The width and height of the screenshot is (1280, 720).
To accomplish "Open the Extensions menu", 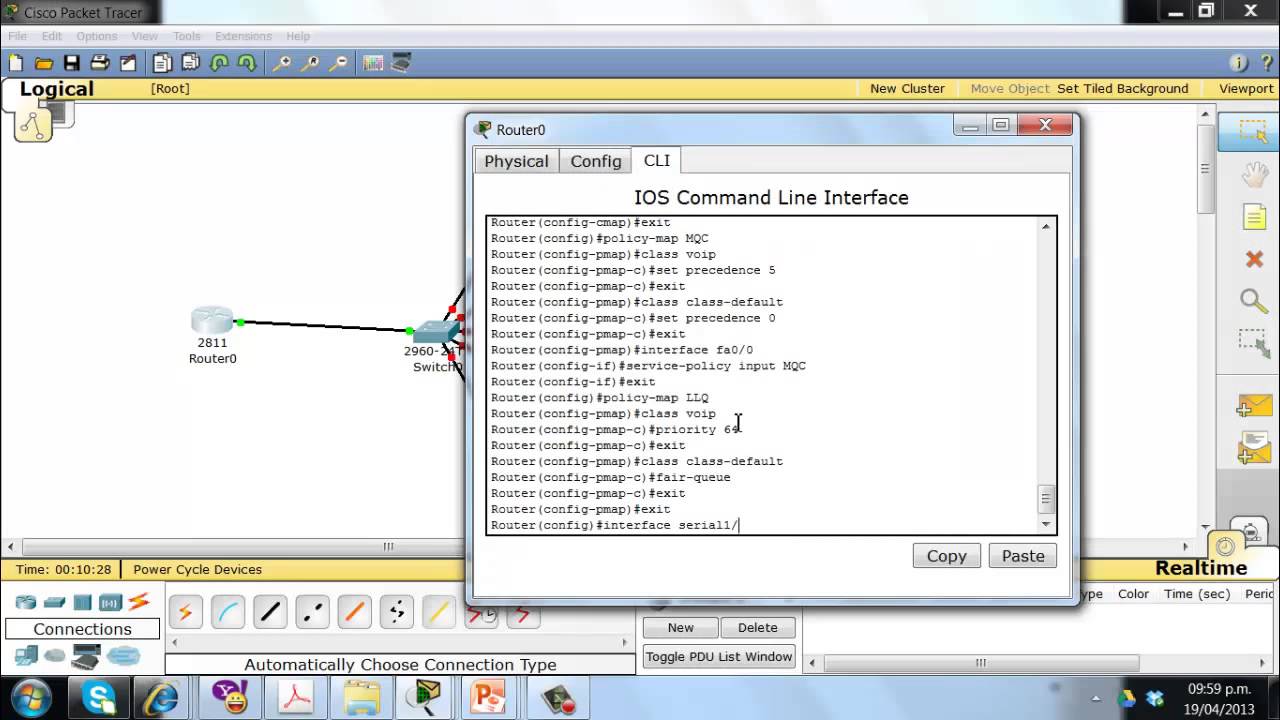I will (243, 36).
